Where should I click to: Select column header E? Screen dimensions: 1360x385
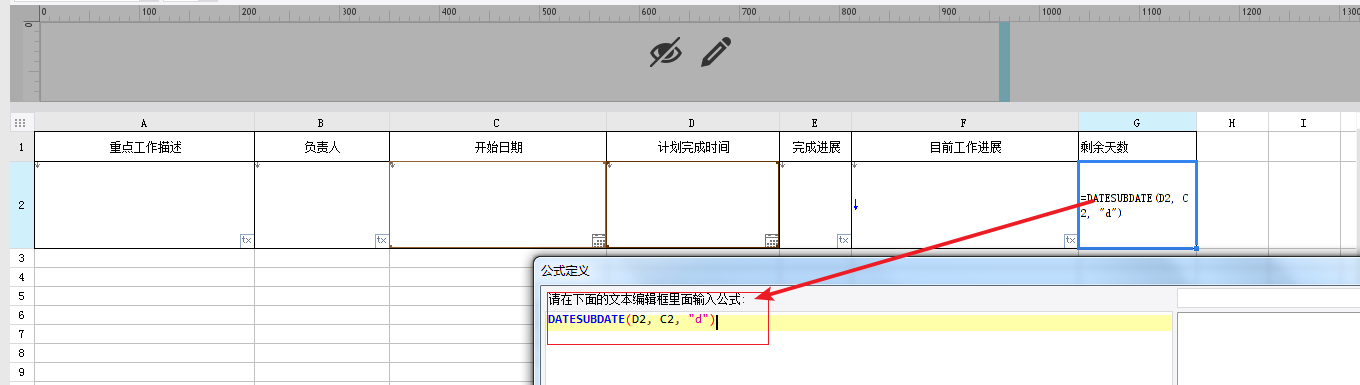815,122
